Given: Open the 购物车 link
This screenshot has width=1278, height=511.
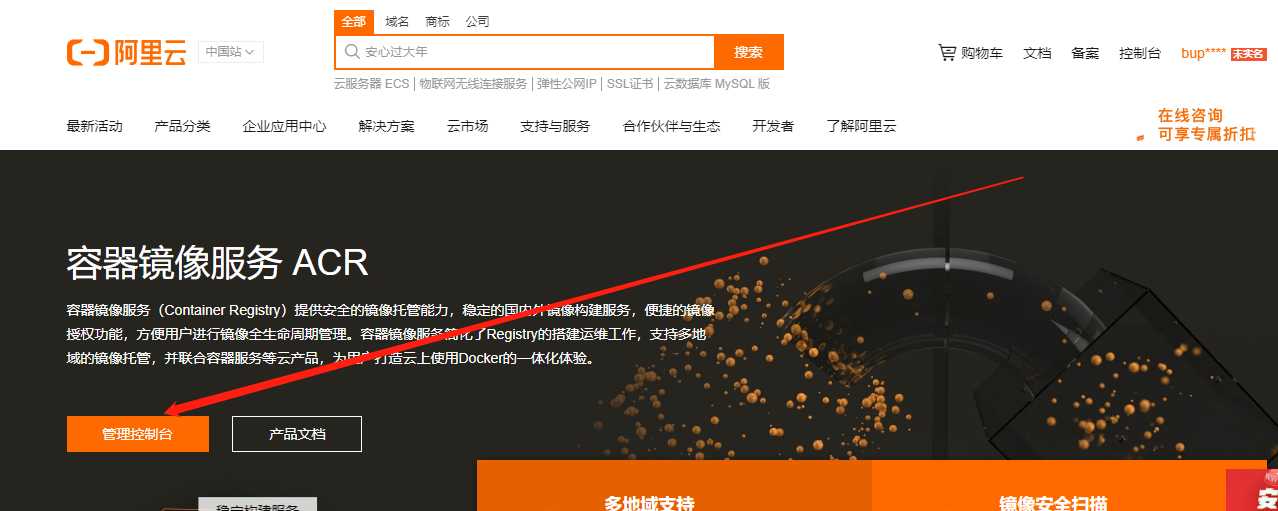Looking at the screenshot, I should pos(982,53).
